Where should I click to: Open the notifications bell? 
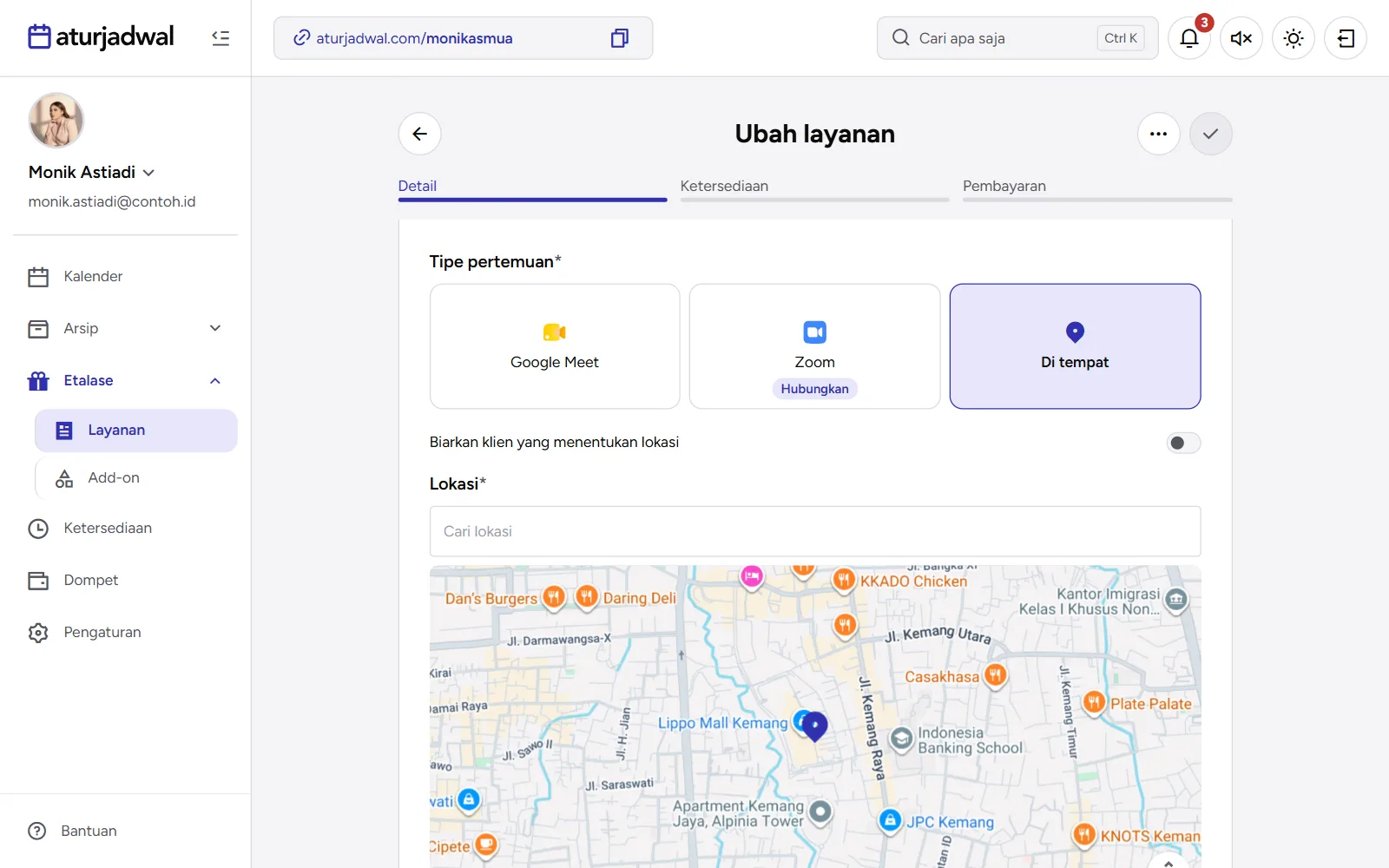pyautogui.click(x=1189, y=38)
